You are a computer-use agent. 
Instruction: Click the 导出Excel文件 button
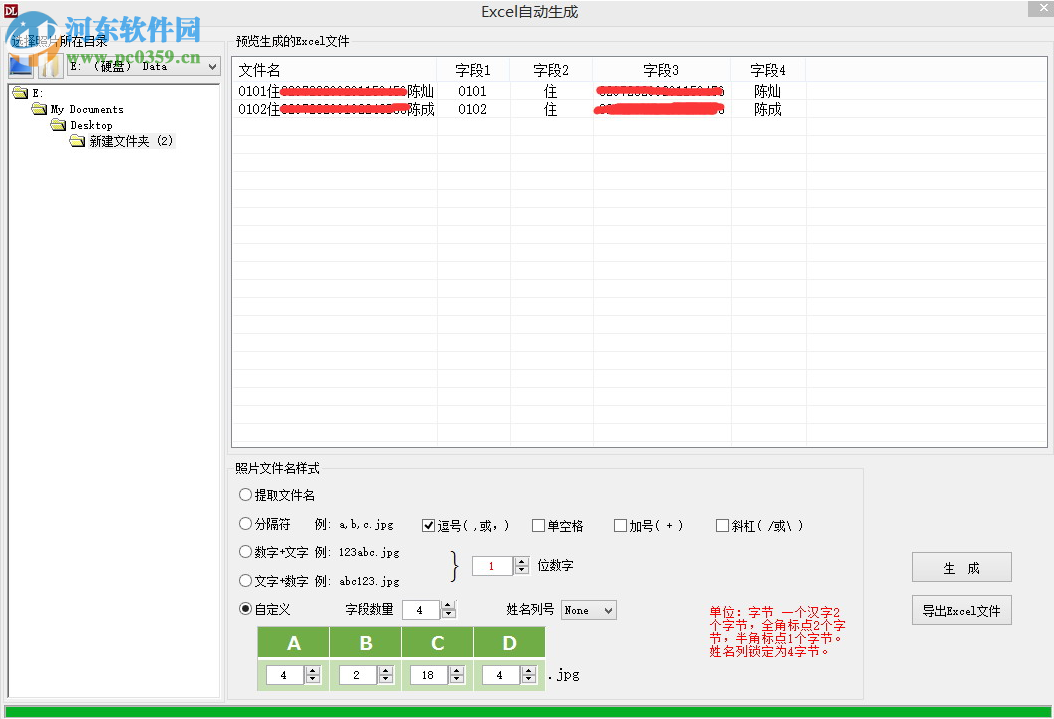click(x=960, y=610)
